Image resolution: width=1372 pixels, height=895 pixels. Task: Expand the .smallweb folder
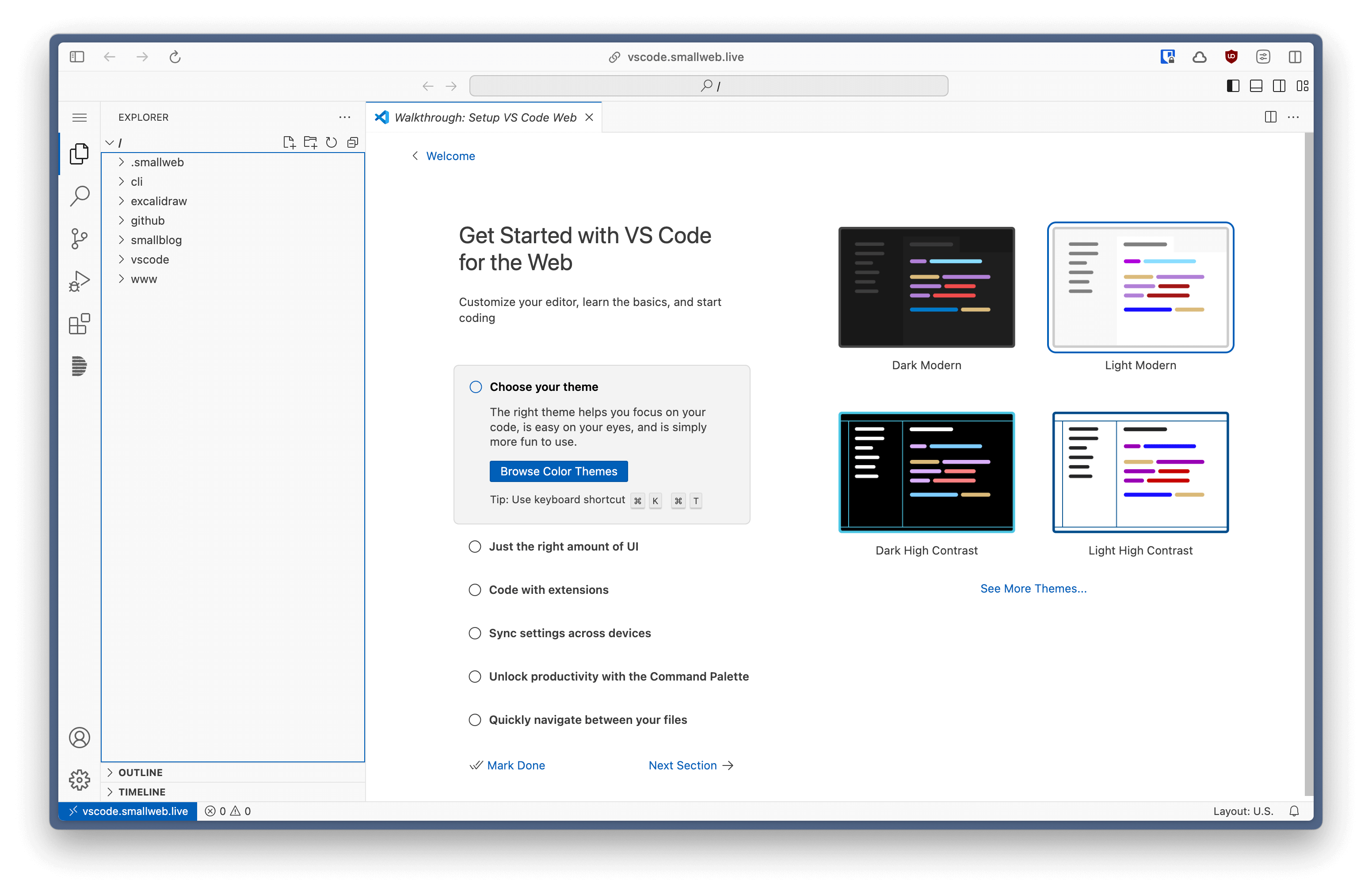click(233, 162)
